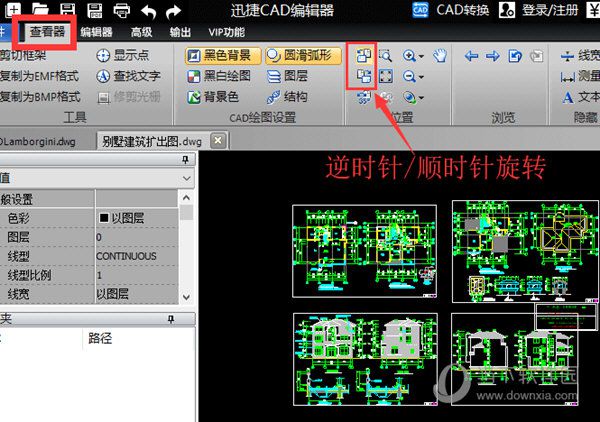Open 结构 structure panel
The width and height of the screenshot is (600, 422).
(287, 97)
